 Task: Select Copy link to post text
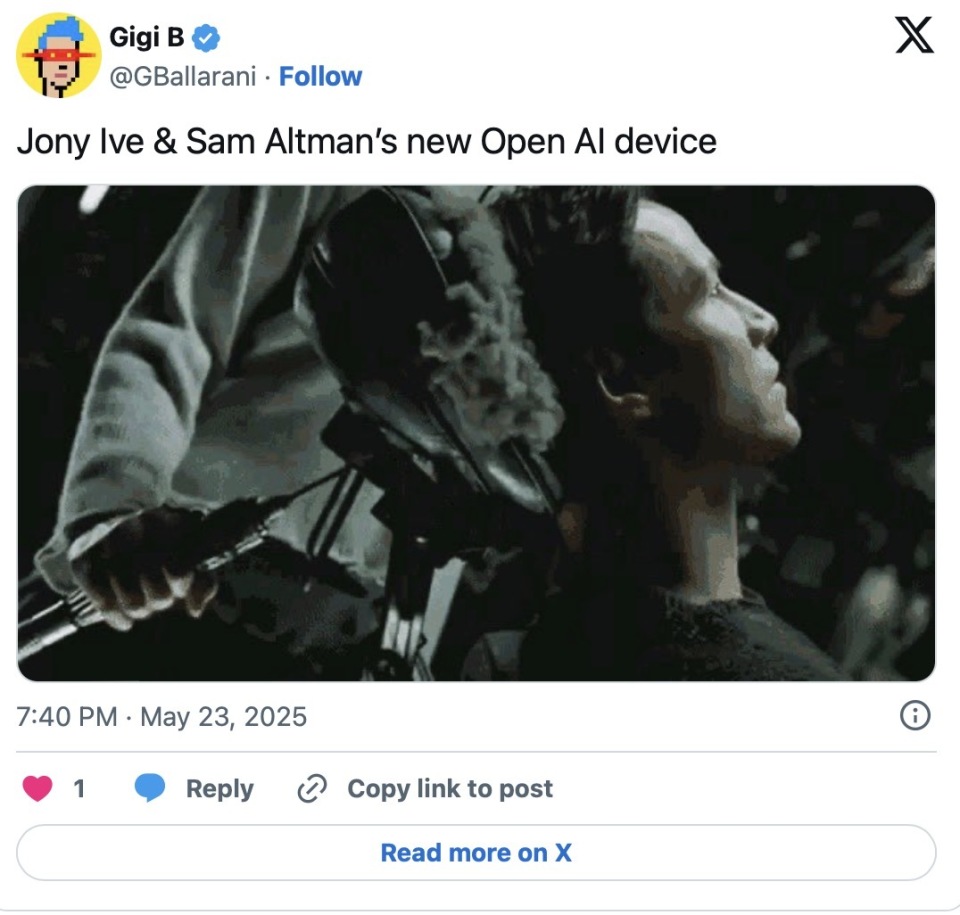point(449,789)
